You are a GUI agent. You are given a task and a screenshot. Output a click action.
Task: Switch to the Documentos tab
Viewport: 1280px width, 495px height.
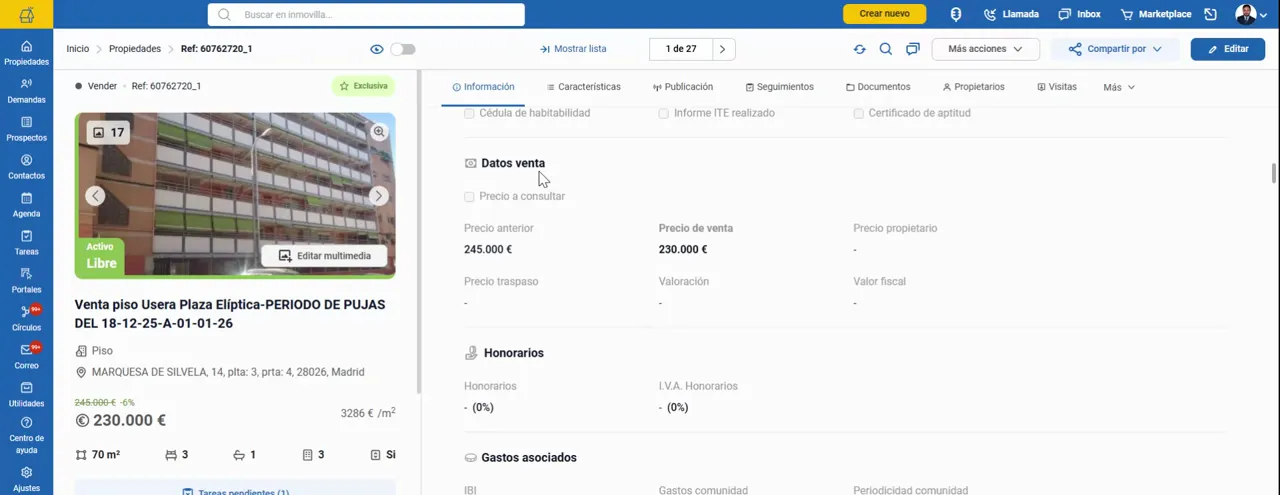point(878,87)
